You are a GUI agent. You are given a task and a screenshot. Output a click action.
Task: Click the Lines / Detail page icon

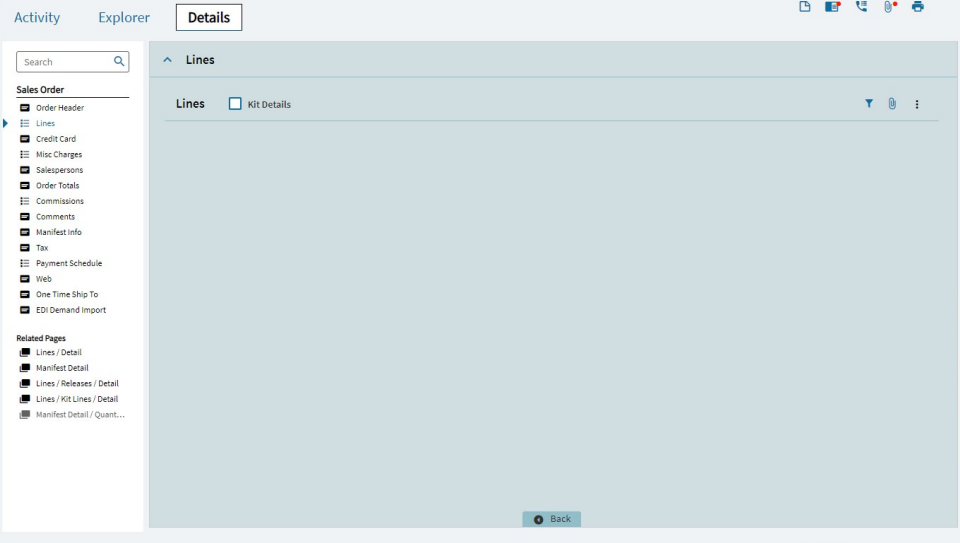(x=24, y=353)
